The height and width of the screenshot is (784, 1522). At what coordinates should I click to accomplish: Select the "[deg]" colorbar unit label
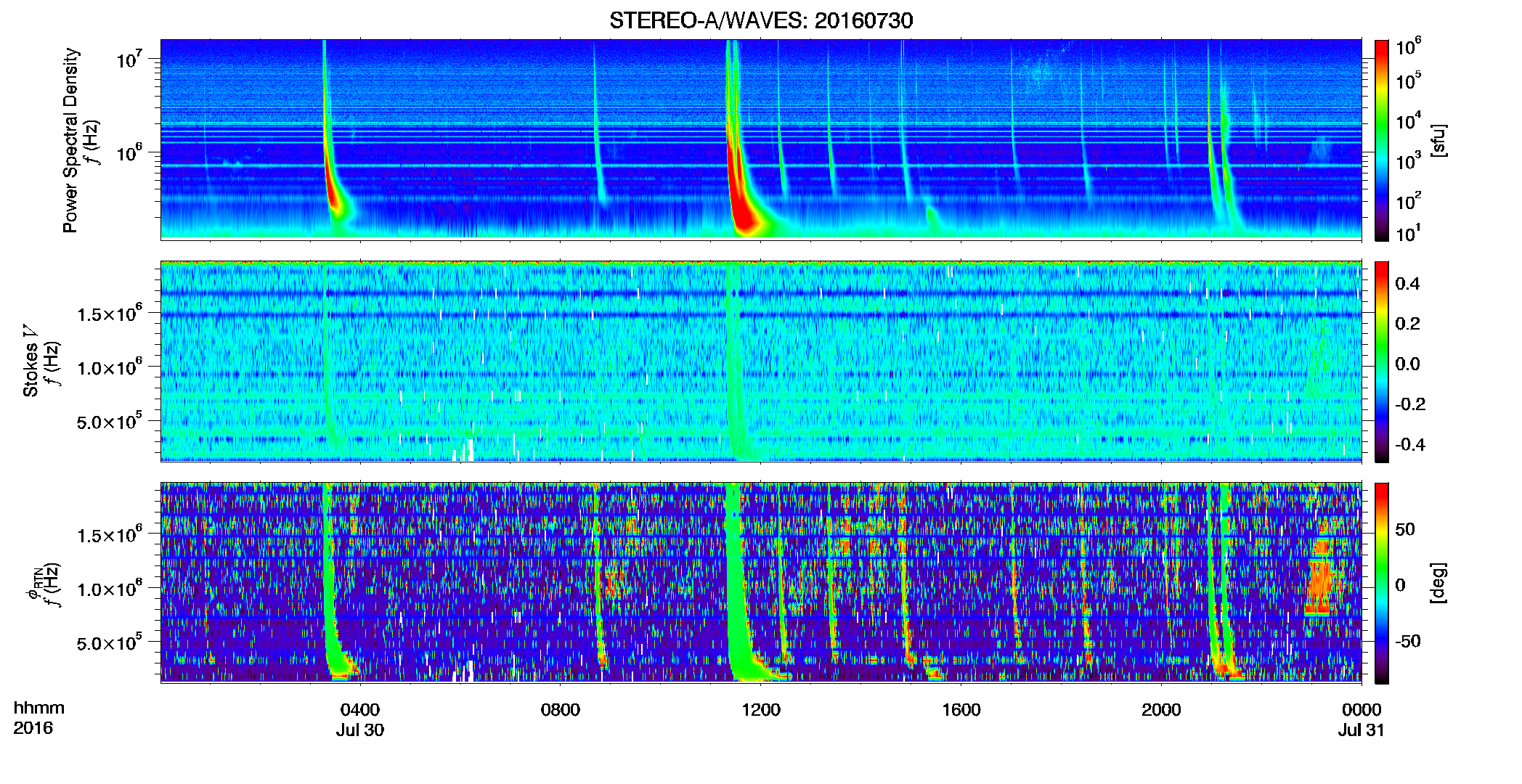[x=1438, y=583]
